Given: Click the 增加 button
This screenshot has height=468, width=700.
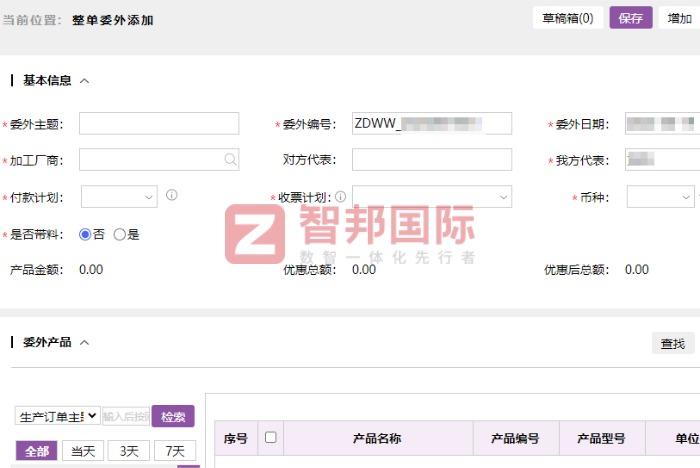Looking at the screenshot, I should pos(679,18).
